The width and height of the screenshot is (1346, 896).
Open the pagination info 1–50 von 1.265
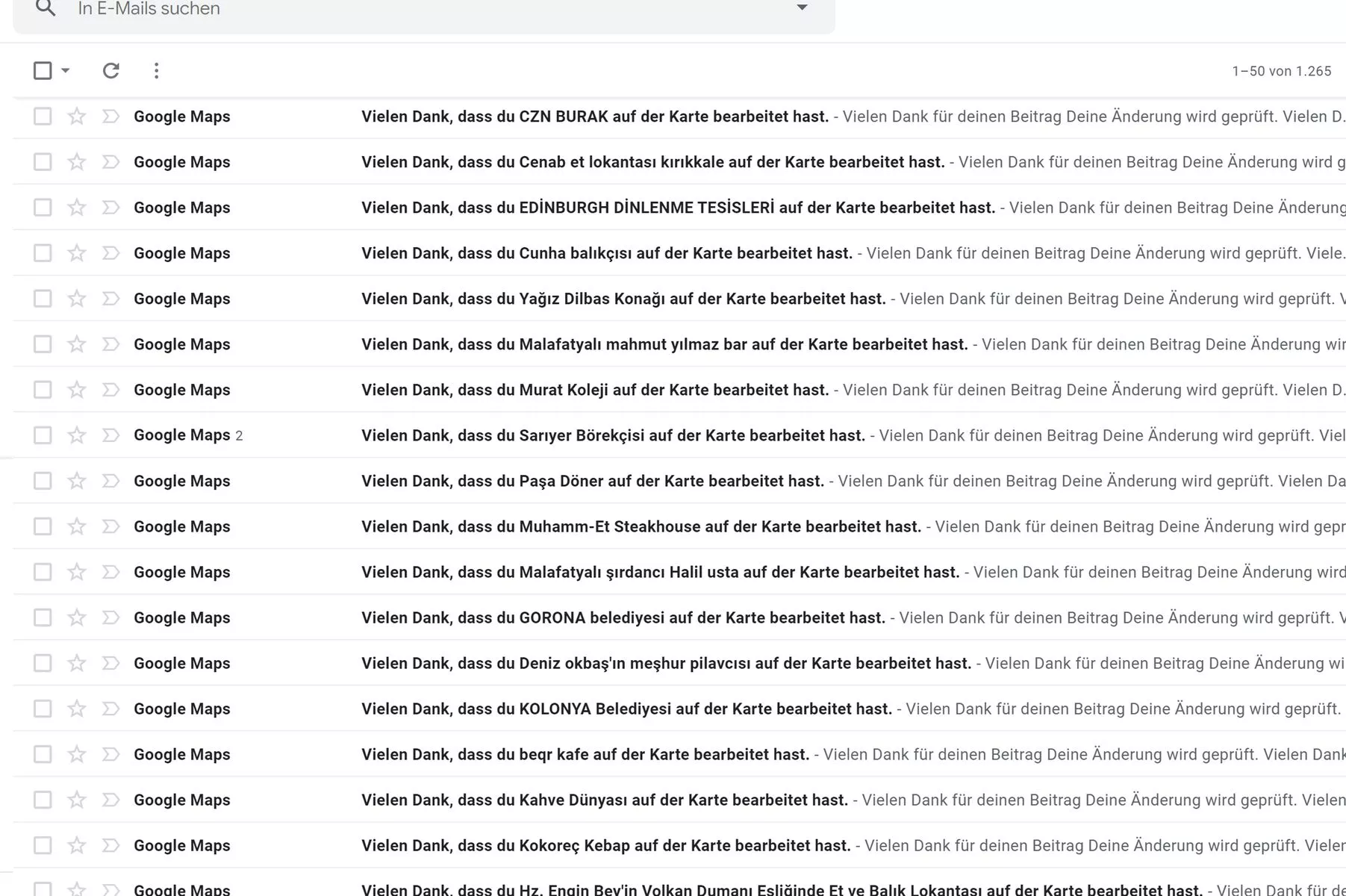click(x=1281, y=71)
